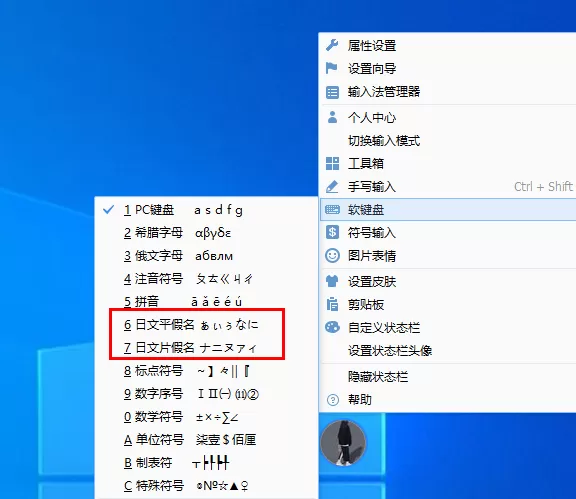Image resolution: width=576 pixels, height=499 pixels.
Task: Open 帮助 from the menu
Action: 447,399
